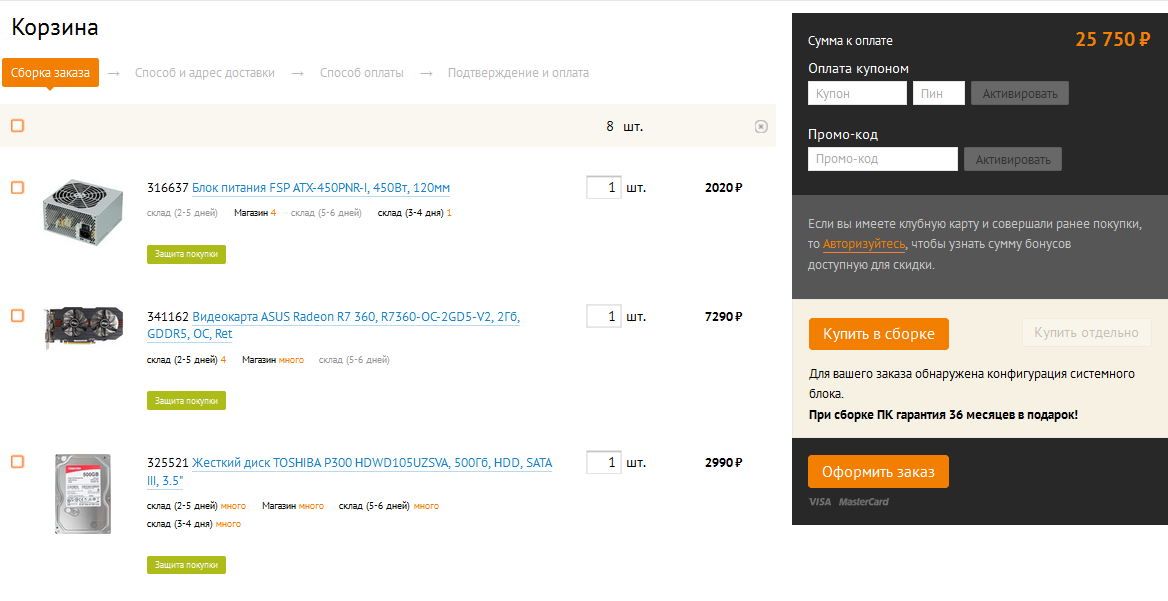
Task: Click the VISA payment logo
Action: pyautogui.click(x=819, y=502)
